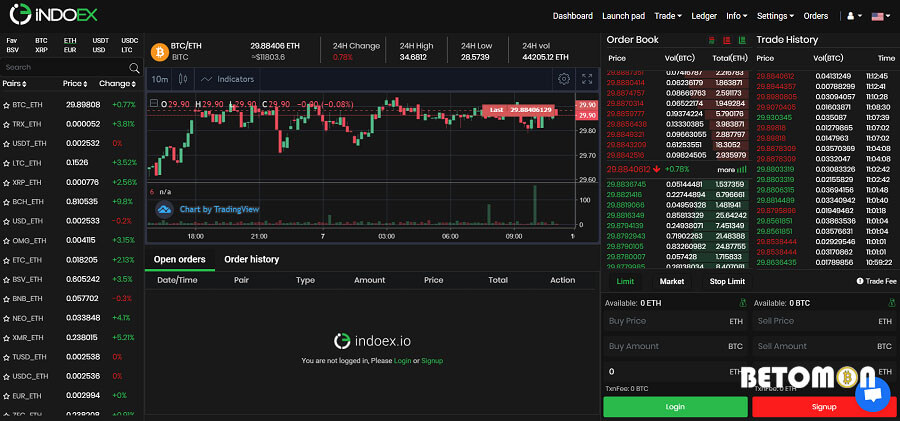Image resolution: width=900 pixels, height=421 pixels.
Task: Click the orange Bitcoin coin icon
Action: [x=159, y=52]
